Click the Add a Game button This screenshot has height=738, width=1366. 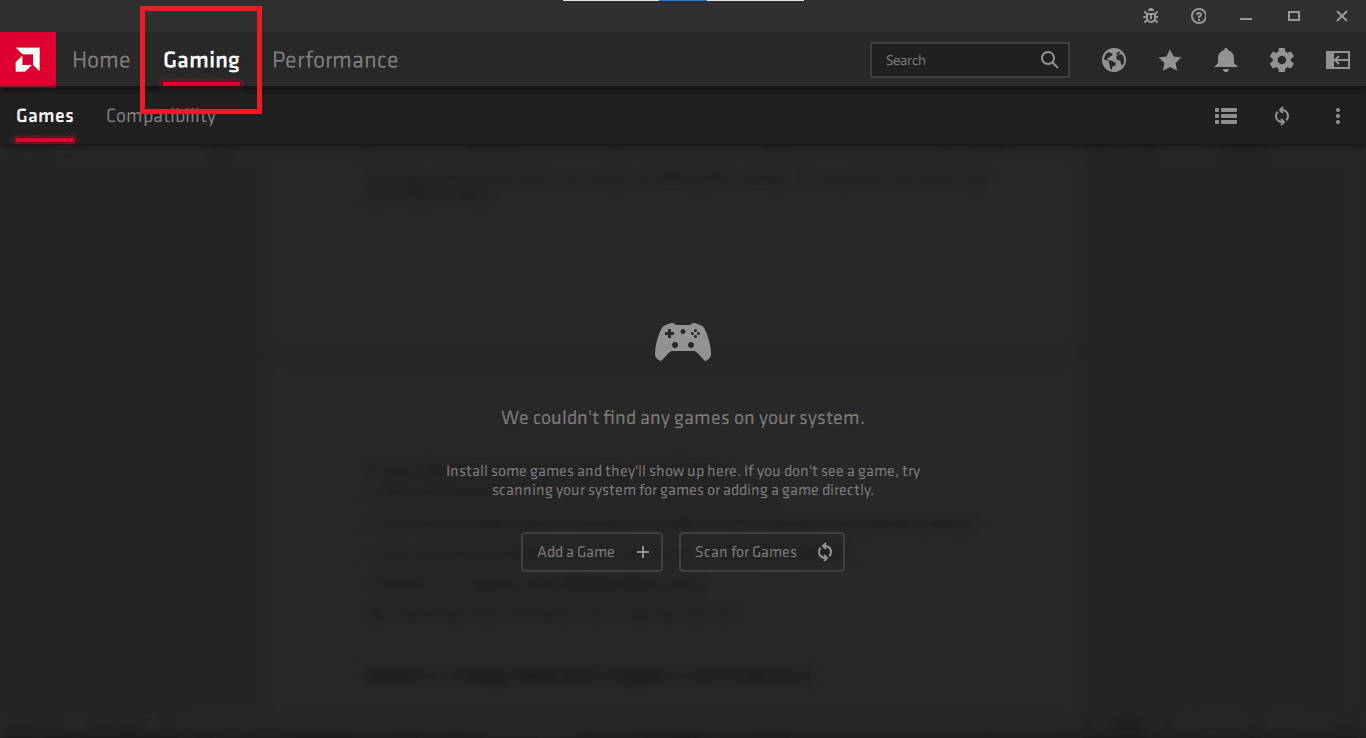click(x=592, y=552)
